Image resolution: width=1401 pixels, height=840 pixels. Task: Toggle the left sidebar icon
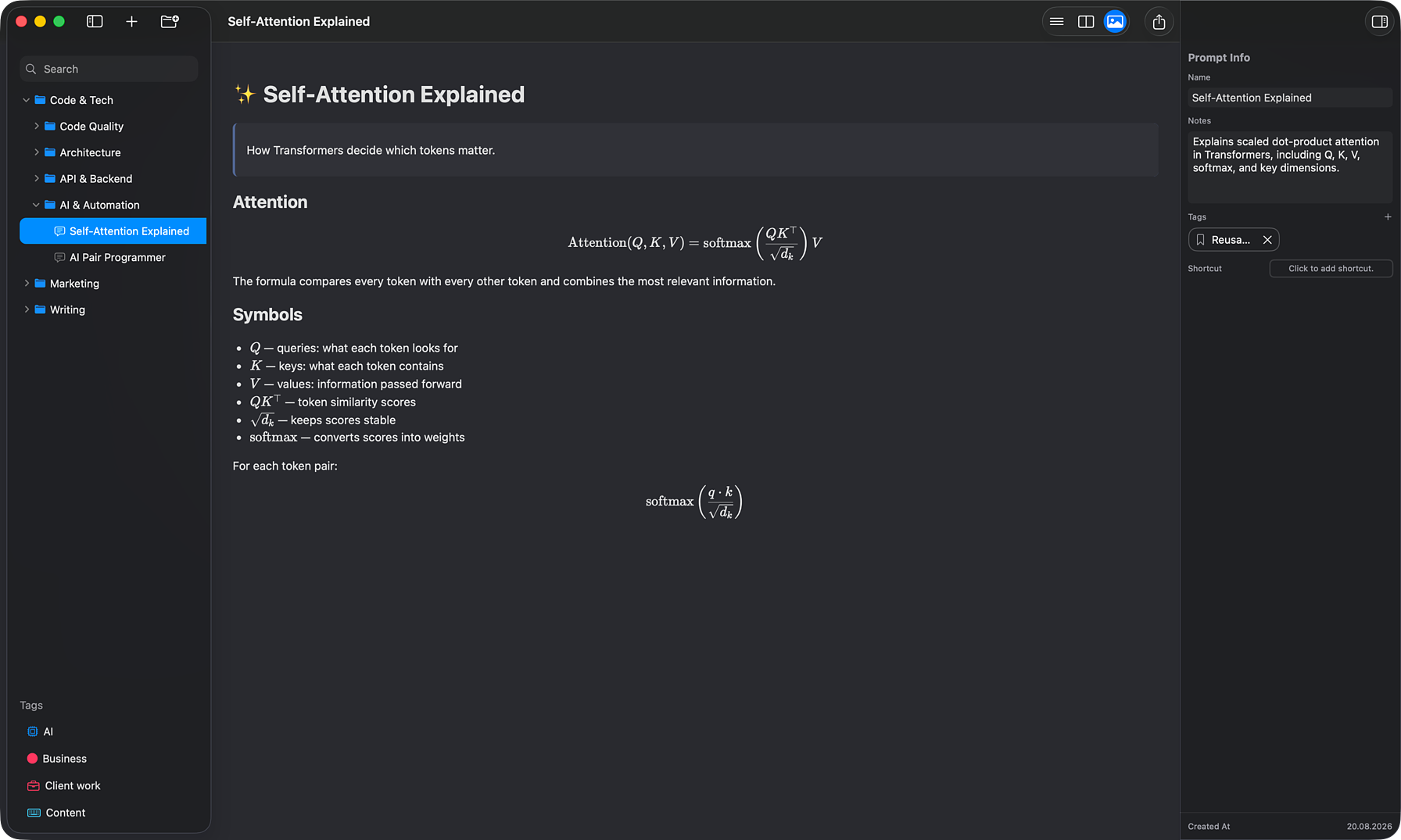coord(95,22)
